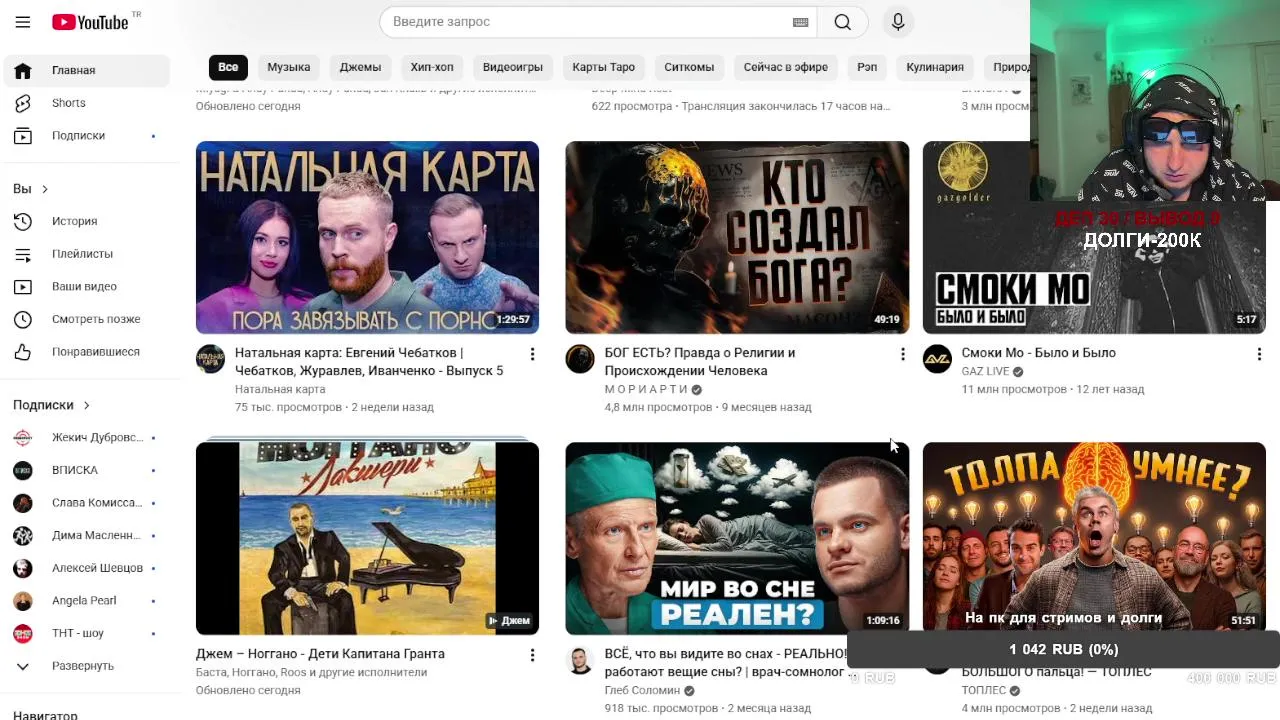1280x720 pixels.
Task: Click the magnifier search button
Action: click(x=843, y=22)
